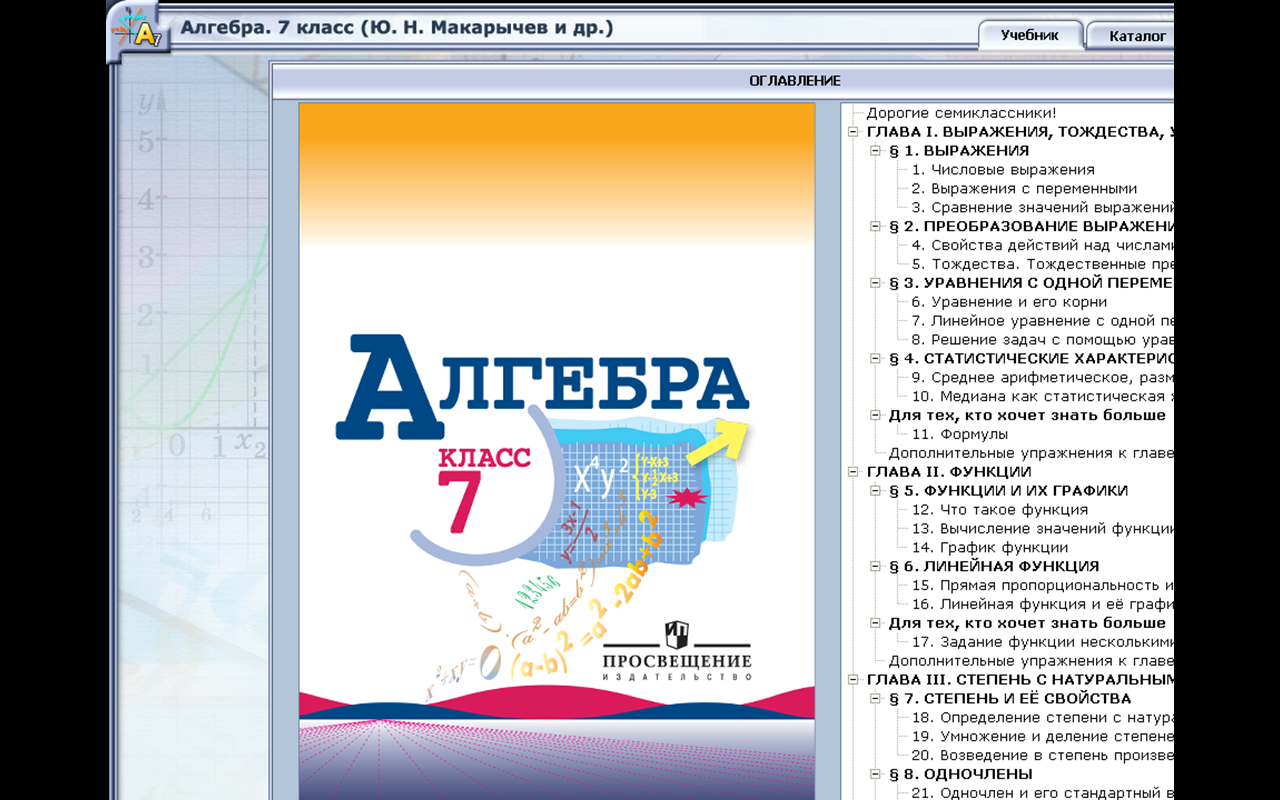Select § 3. УРАВНЕНИЯ С ОДНОЙ ПЕРЕМЕННОЙ title
The height and width of the screenshot is (800, 1280).
1031,283
